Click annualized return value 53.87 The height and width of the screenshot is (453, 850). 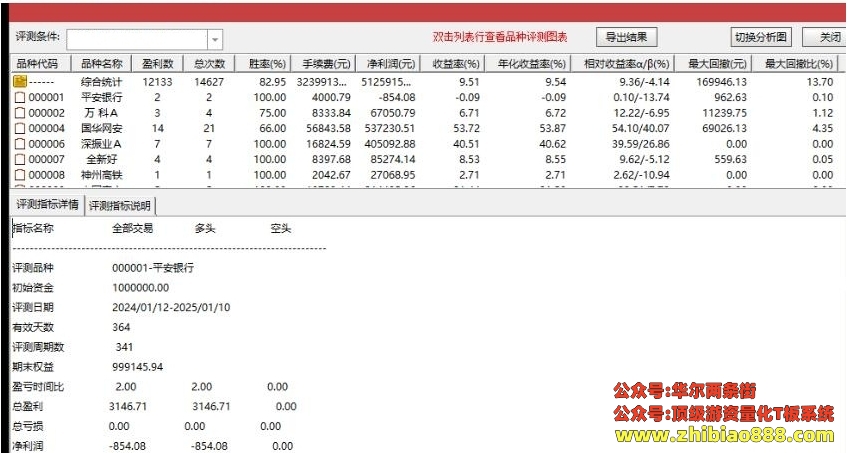pyautogui.click(x=552, y=128)
